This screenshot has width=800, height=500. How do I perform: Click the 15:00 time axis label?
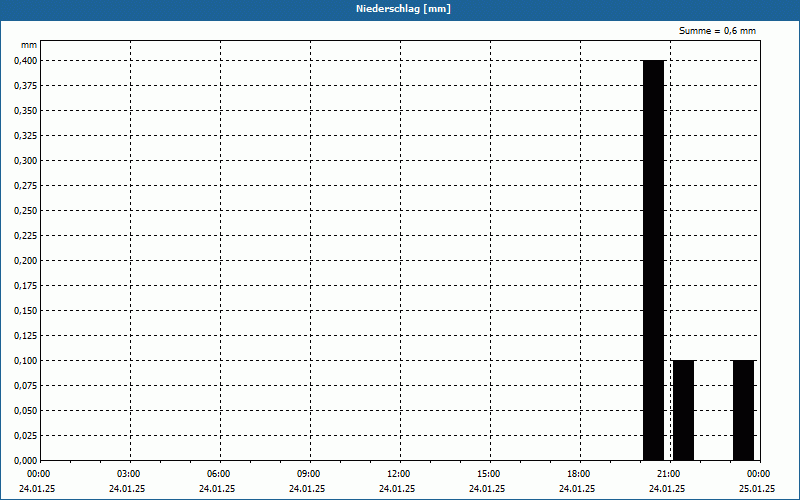pyautogui.click(x=489, y=474)
